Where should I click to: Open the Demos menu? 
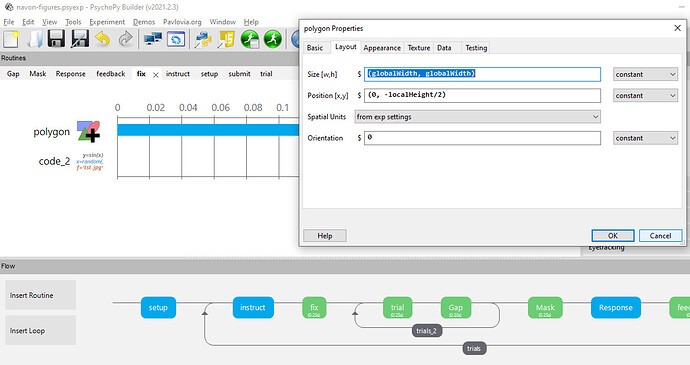[x=144, y=22]
